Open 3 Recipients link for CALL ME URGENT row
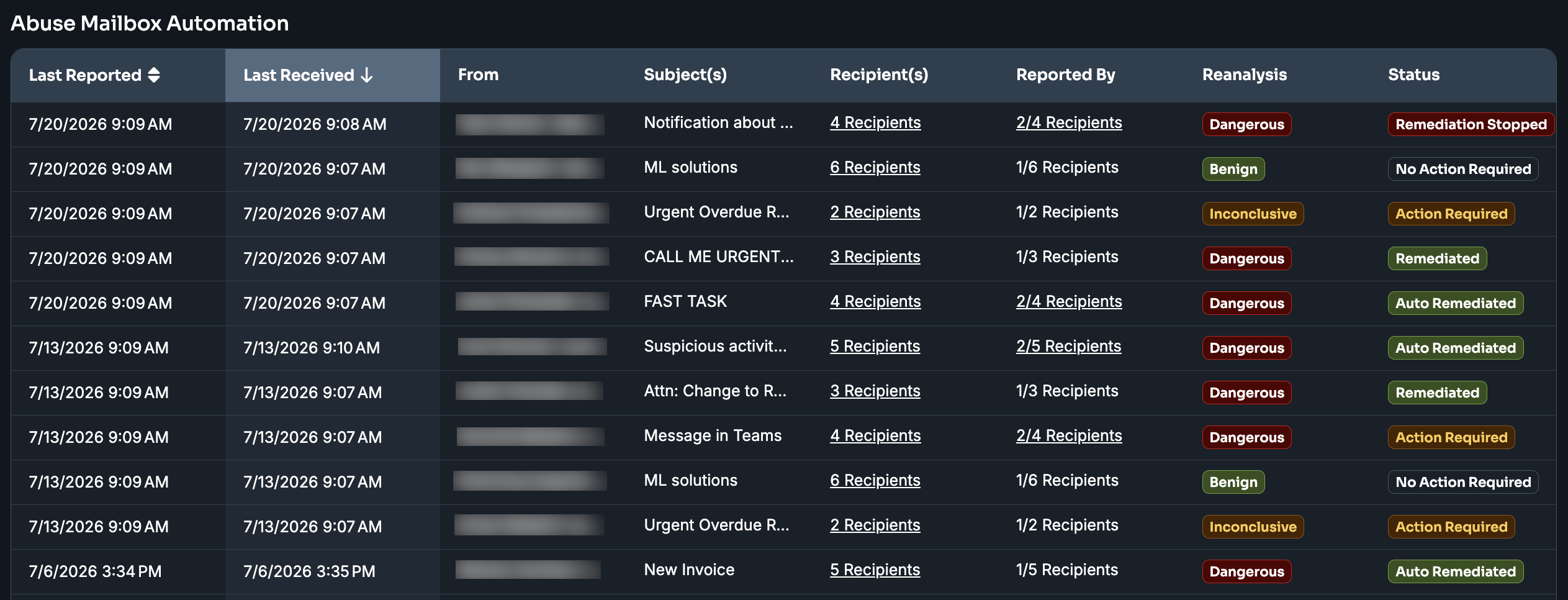 (x=875, y=257)
